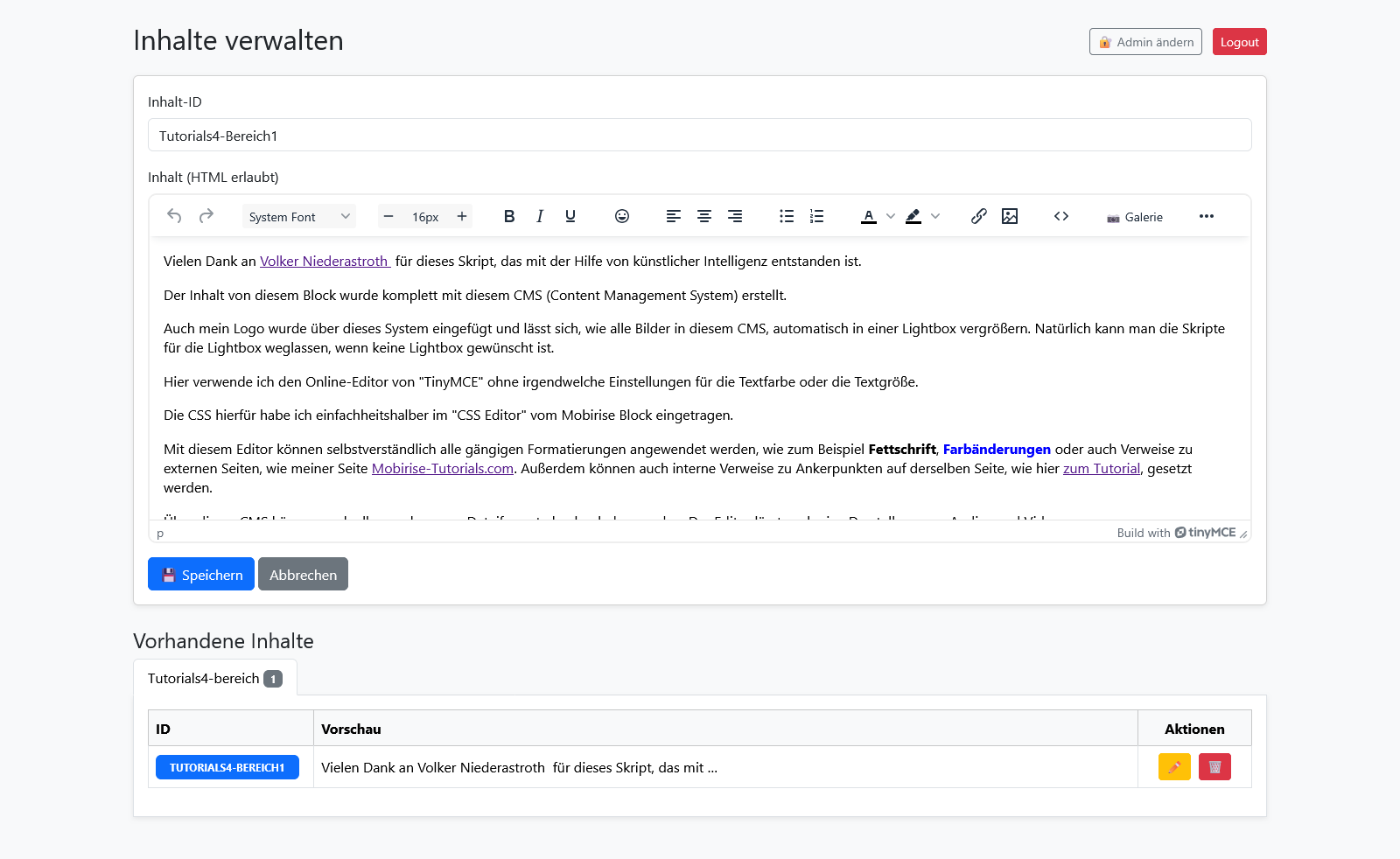The width and height of the screenshot is (1400, 859).
Task: Click the Logout button
Action: click(x=1239, y=42)
